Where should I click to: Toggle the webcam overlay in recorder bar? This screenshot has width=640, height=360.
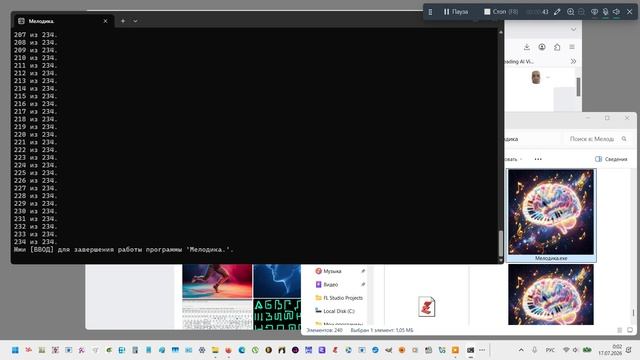tap(595, 12)
